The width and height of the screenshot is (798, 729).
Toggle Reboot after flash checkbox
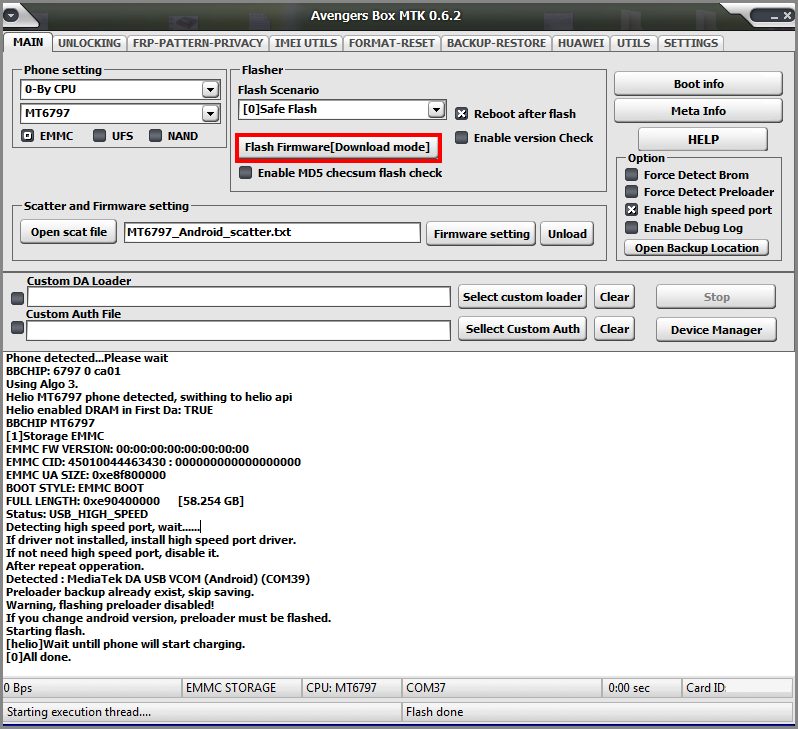461,114
